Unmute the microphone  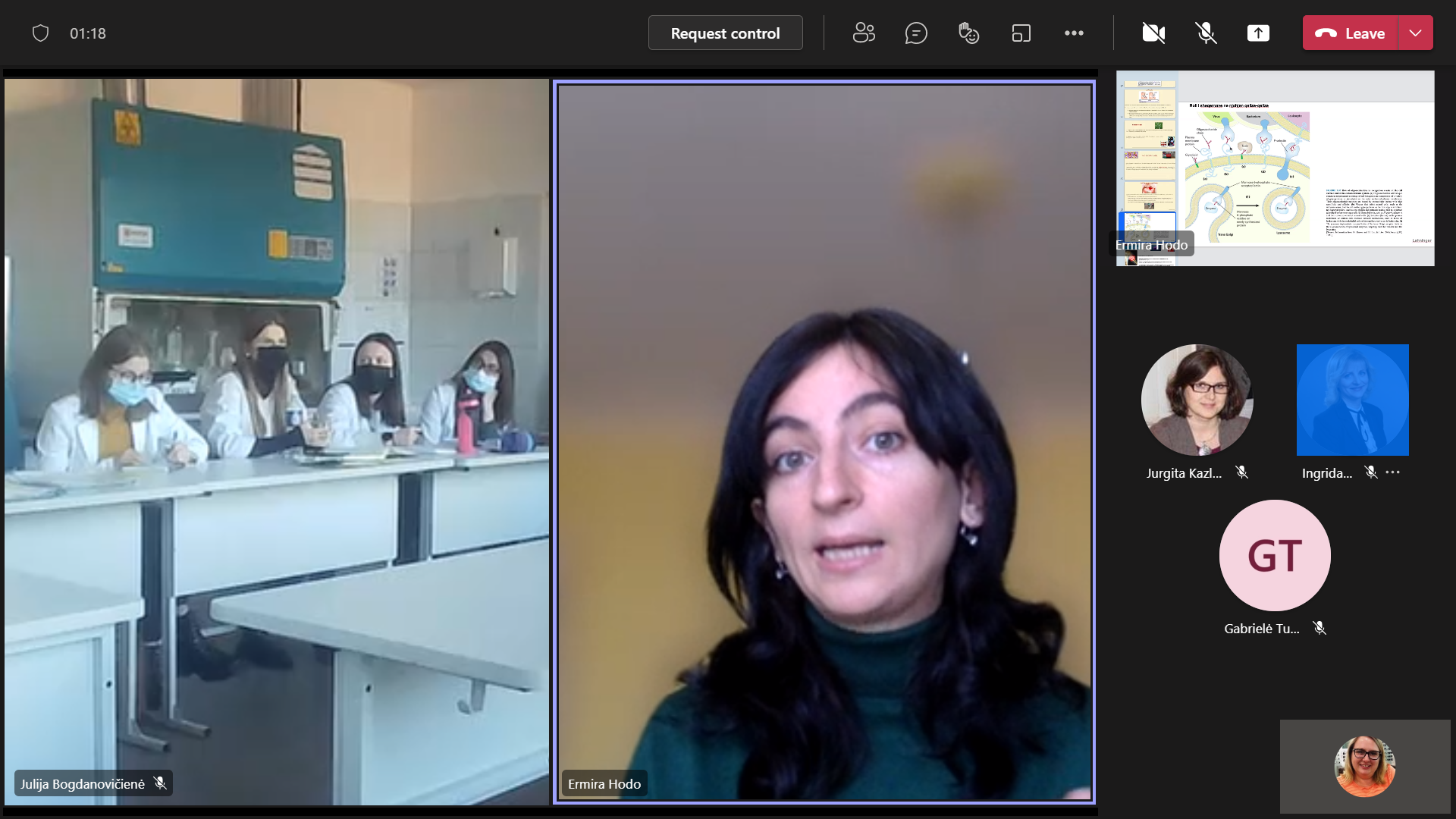tap(1206, 33)
